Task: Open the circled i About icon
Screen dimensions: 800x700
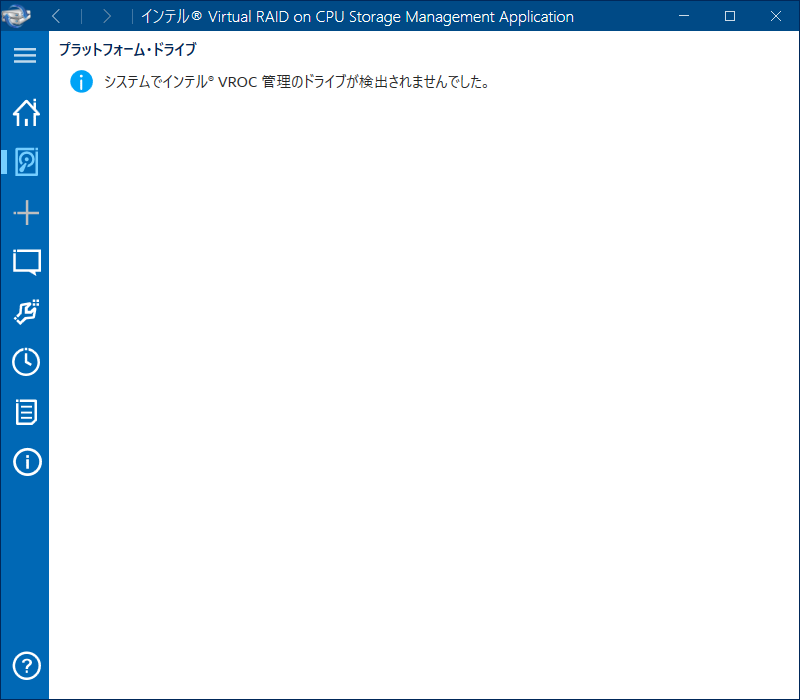Action: click(27, 462)
